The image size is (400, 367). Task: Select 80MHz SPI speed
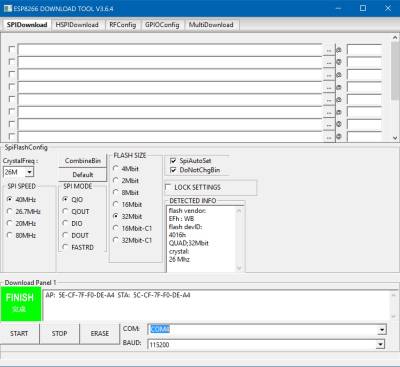pos(22,235)
